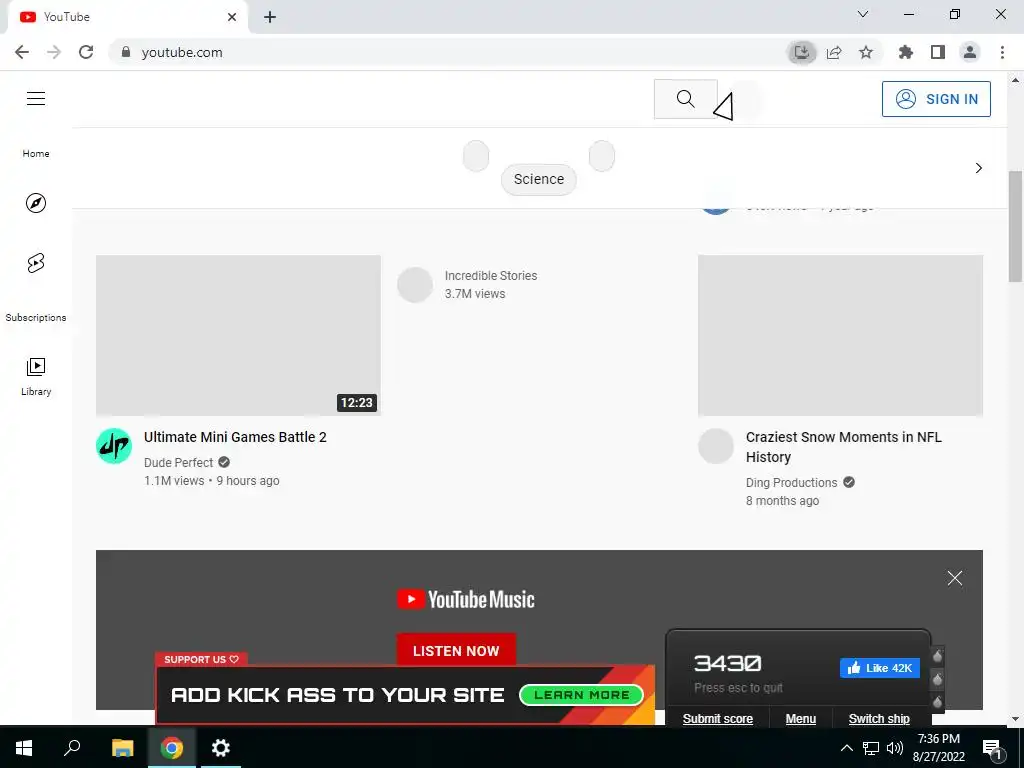Dismiss the YouTube Music banner with X

click(955, 578)
